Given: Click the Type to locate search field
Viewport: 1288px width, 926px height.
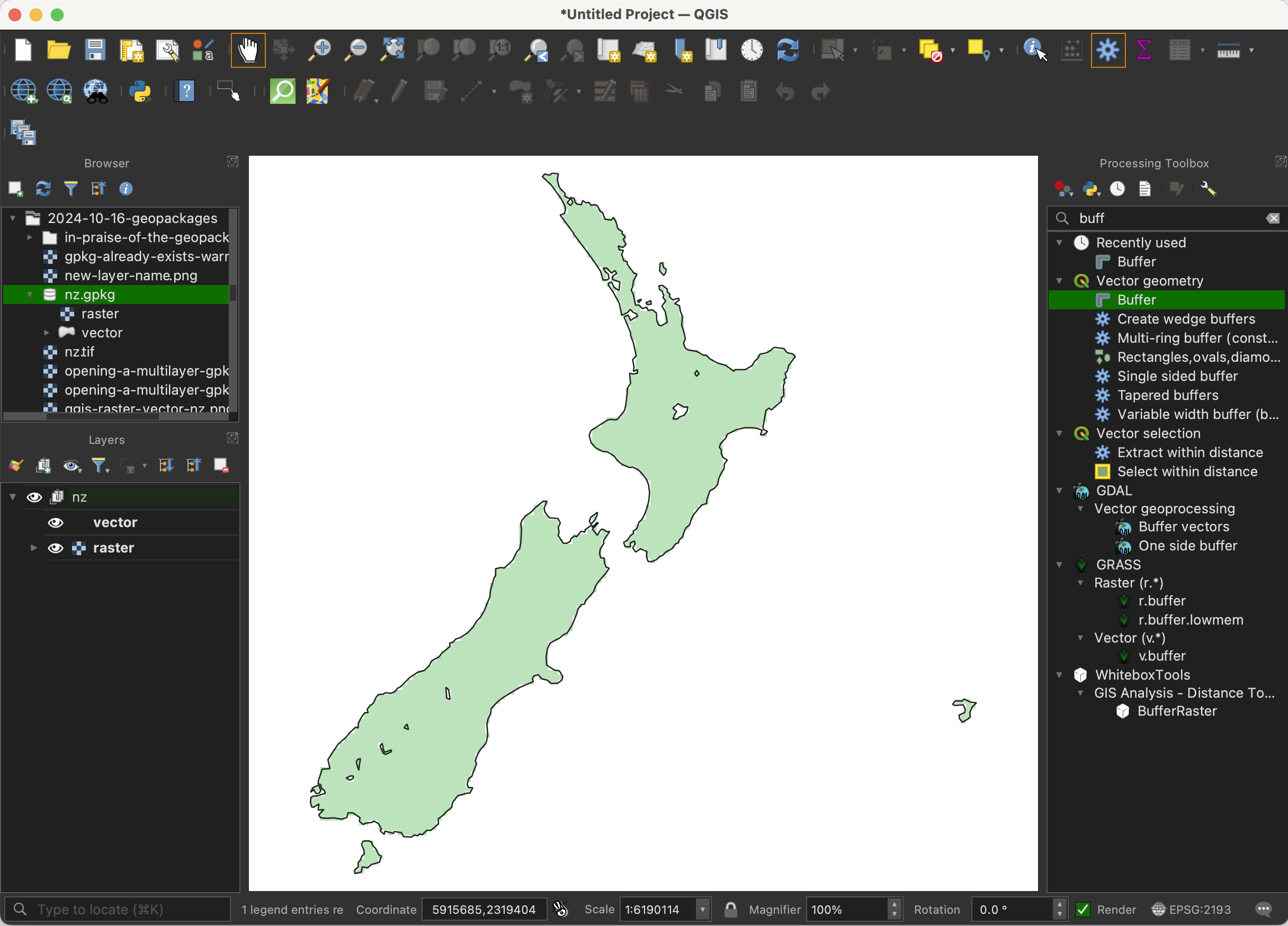Looking at the screenshot, I should coord(119,910).
